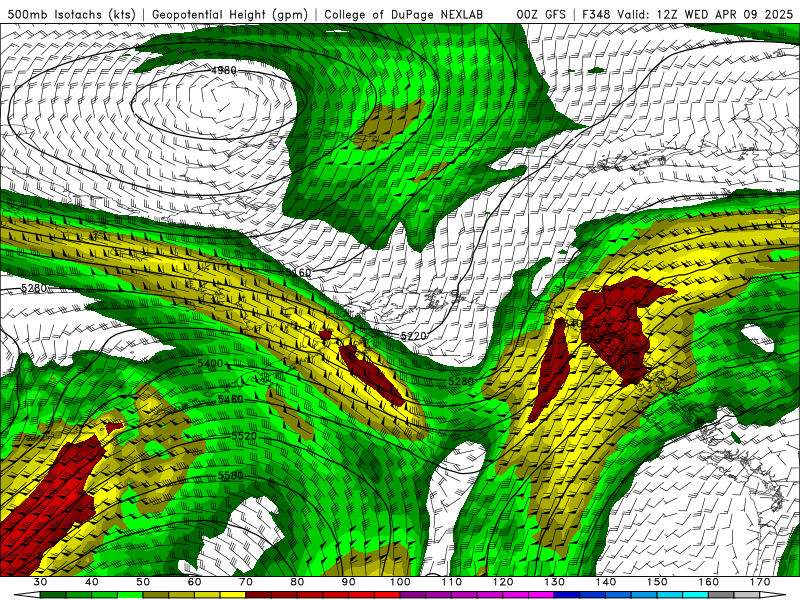Click the 5160 height contour label
This screenshot has height=600, width=800.
(x=298, y=273)
